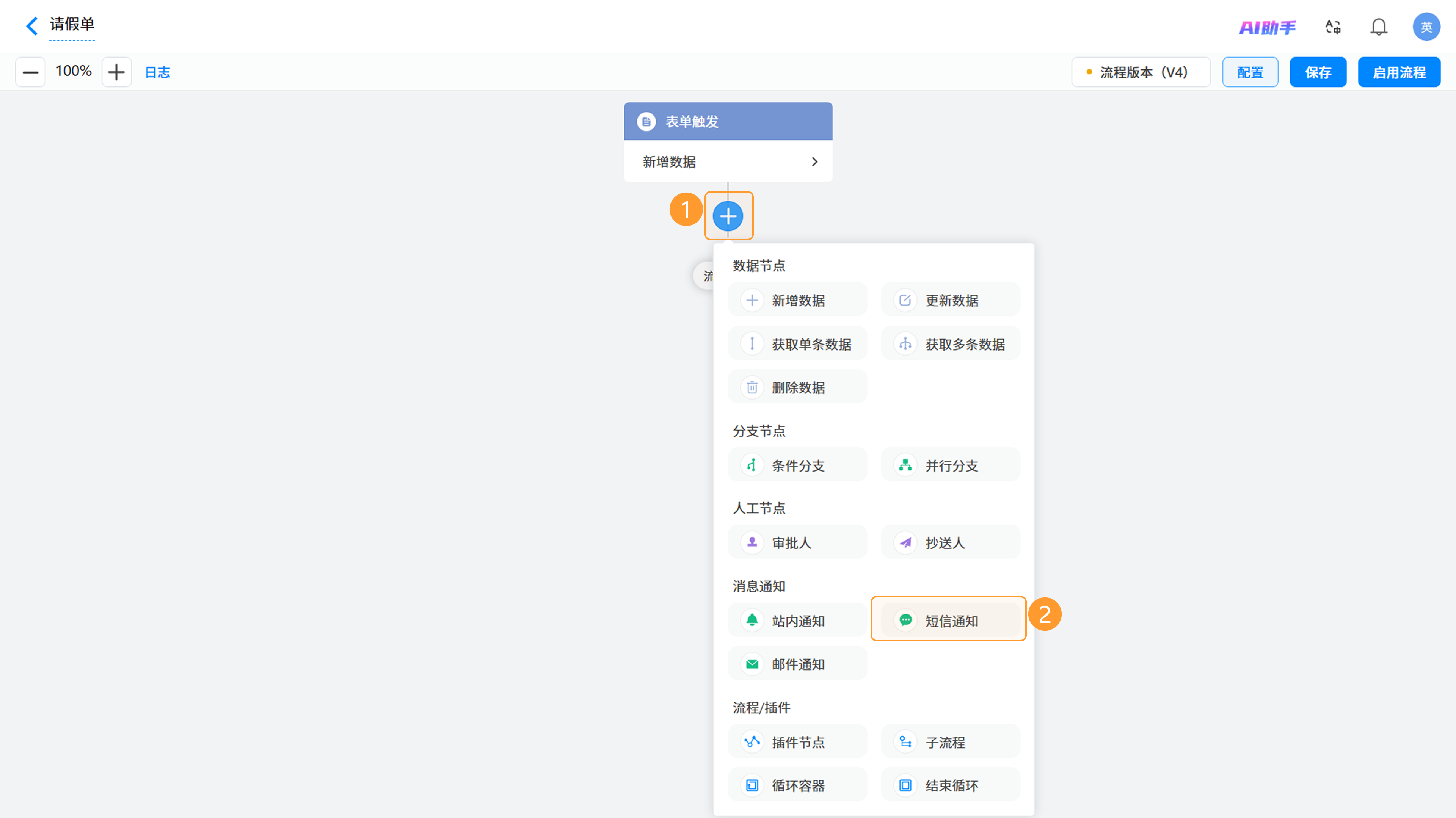Screen dimensions: 1456x818
Task: Go back using the blue arrow beside 请假单
Action: coord(32,26)
